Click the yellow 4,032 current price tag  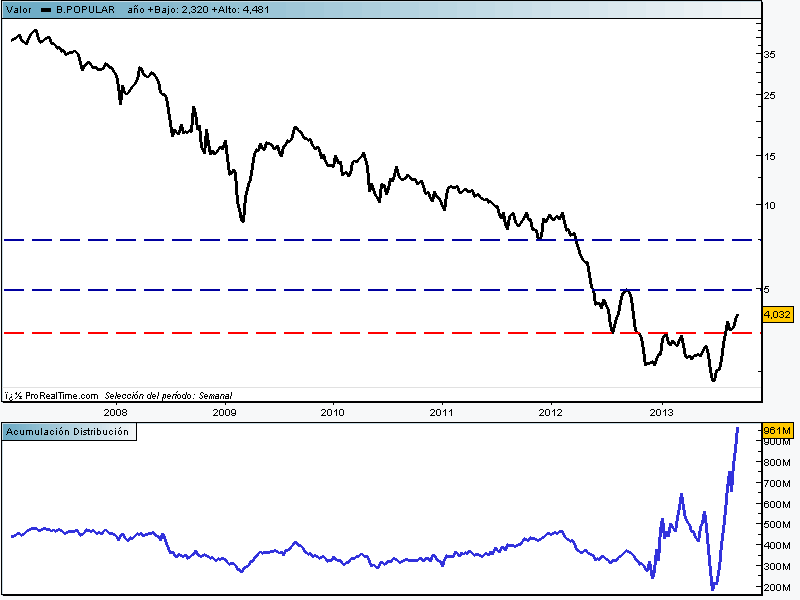pyautogui.click(x=777, y=314)
